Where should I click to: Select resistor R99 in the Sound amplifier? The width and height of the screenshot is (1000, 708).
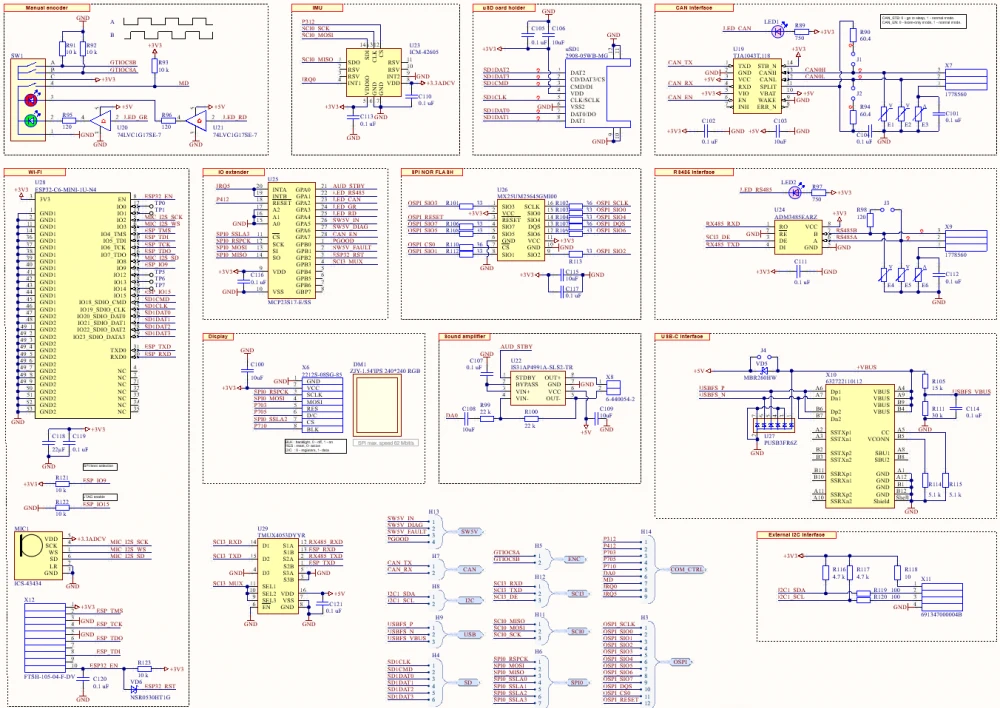(x=487, y=418)
